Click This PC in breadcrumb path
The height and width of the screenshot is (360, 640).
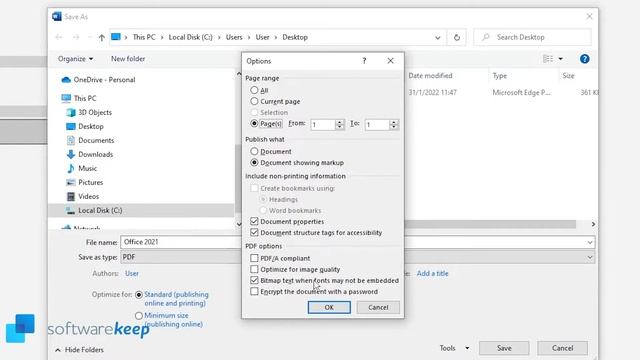pyautogui.click(x=144, y=37)
